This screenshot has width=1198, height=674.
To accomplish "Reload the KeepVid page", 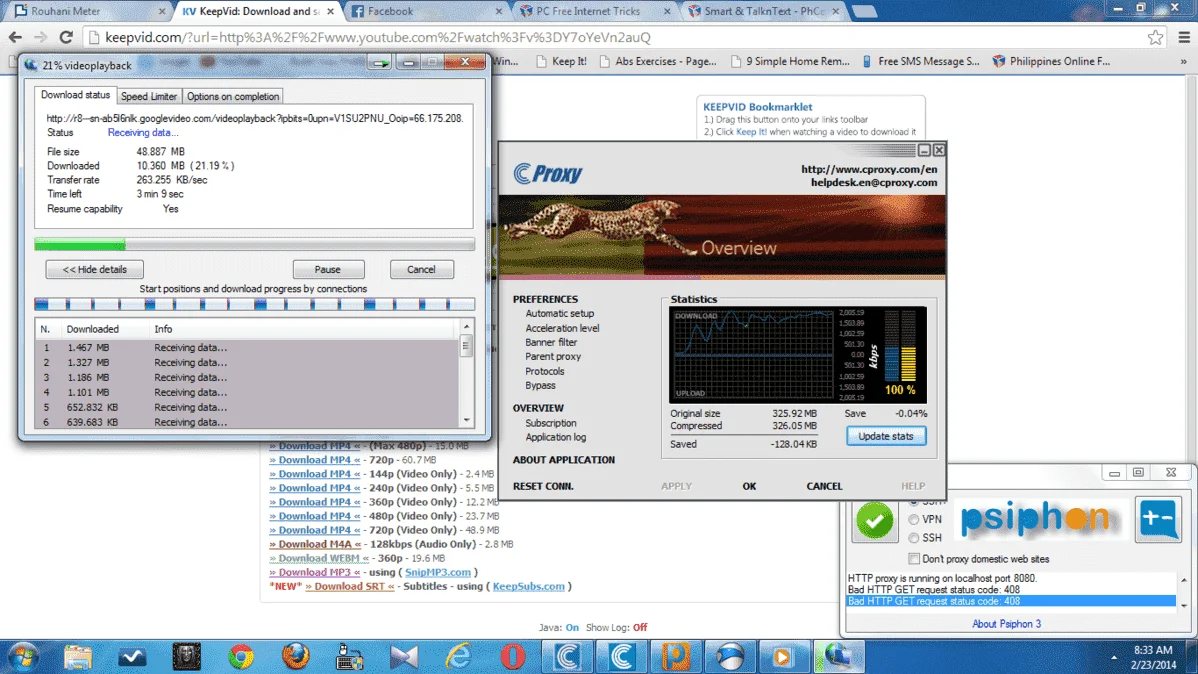I will [x=66, y=37].
